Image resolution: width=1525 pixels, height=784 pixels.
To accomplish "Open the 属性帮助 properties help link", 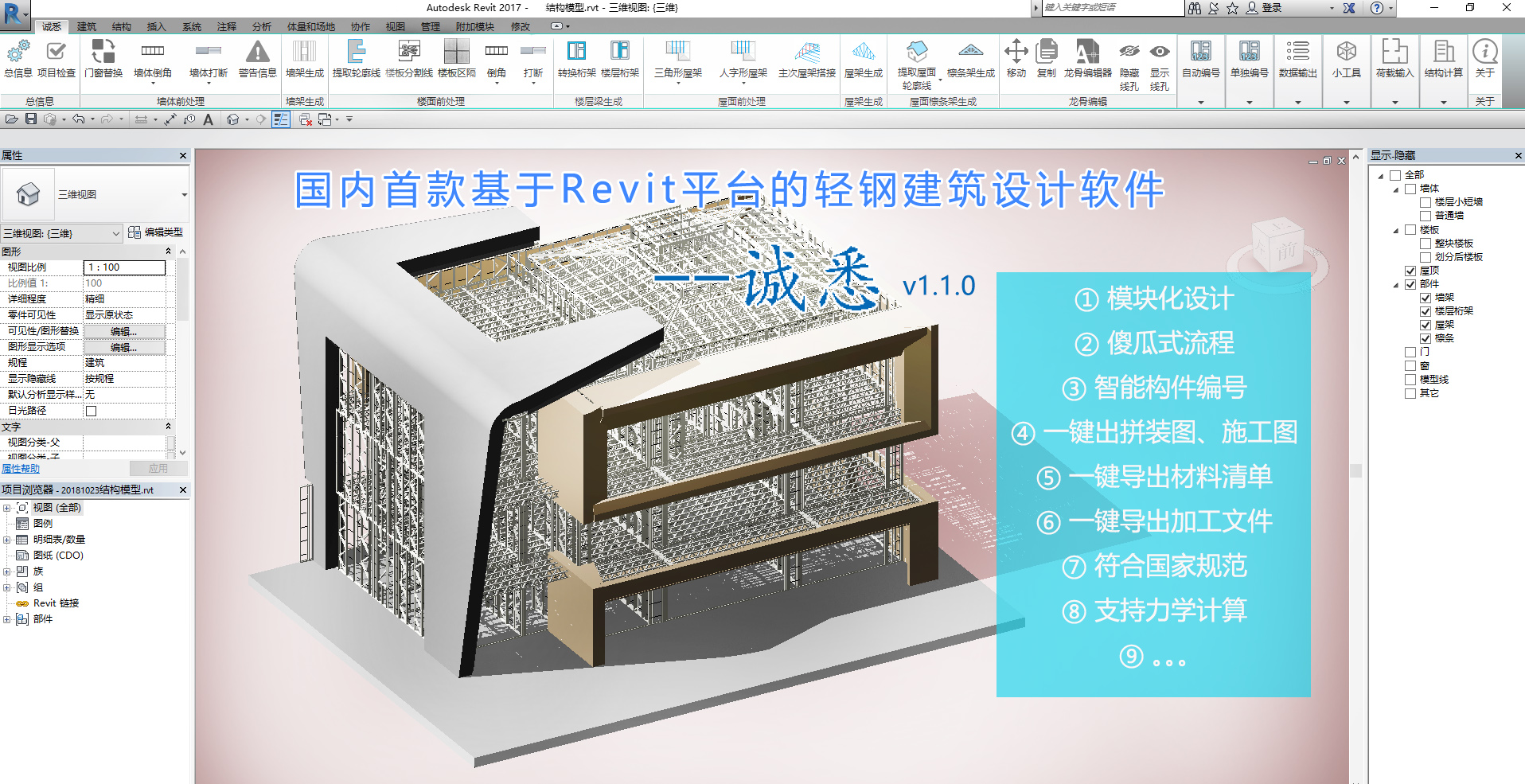I will coord(21,469).
